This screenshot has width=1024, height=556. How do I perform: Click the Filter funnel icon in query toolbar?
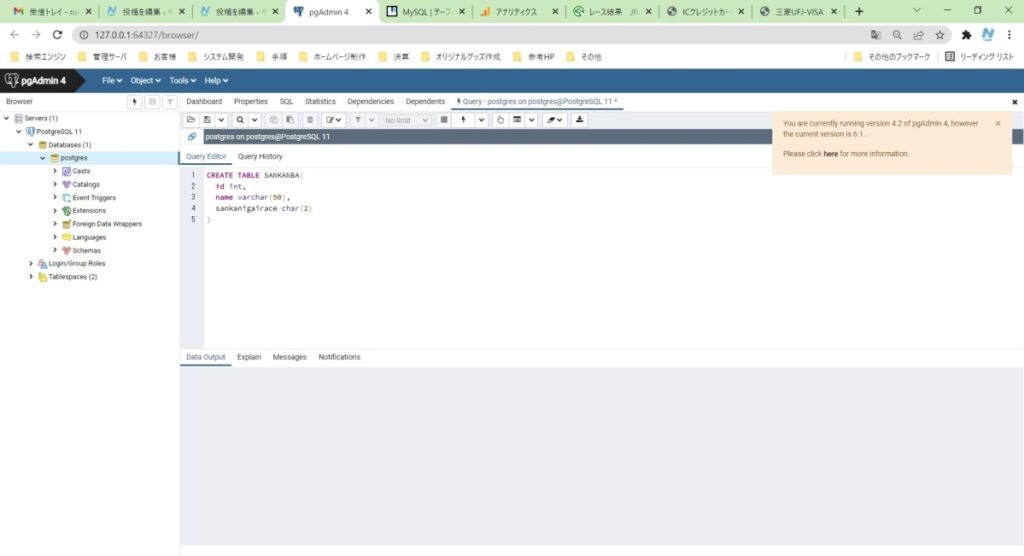pyautogui.click(x=357, y=120)
